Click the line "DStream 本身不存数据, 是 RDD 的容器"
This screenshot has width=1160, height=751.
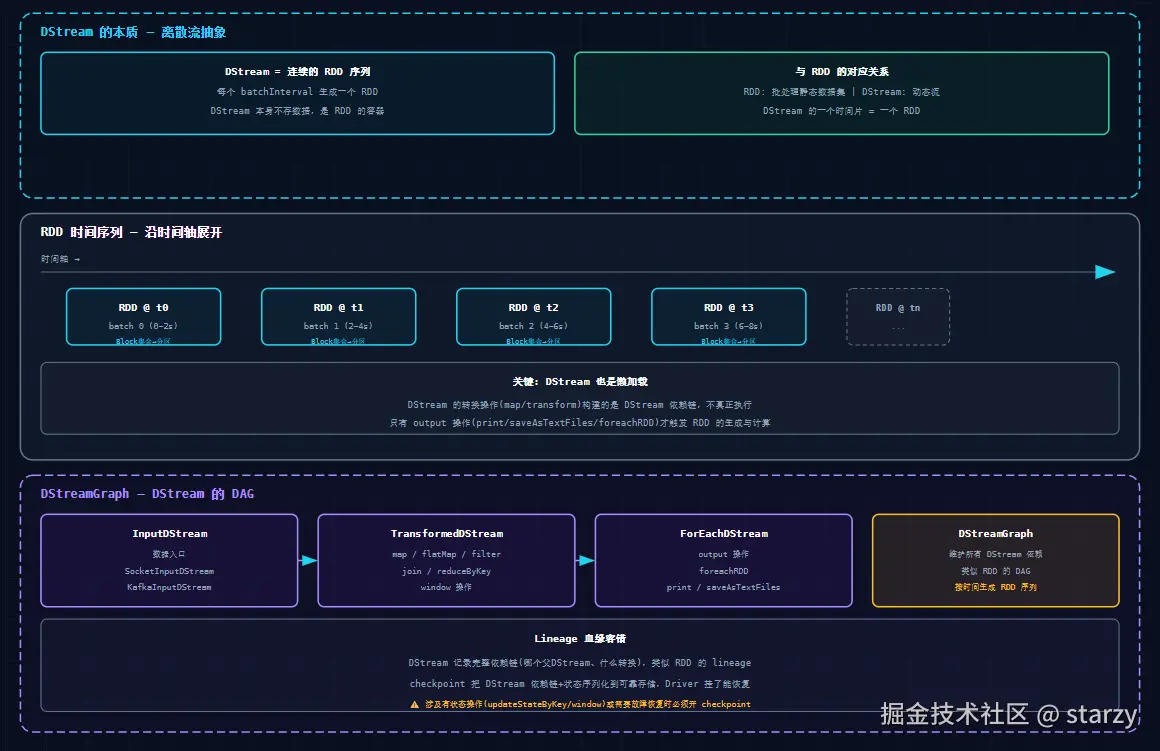pyautogui.click(x=297, y=111)
